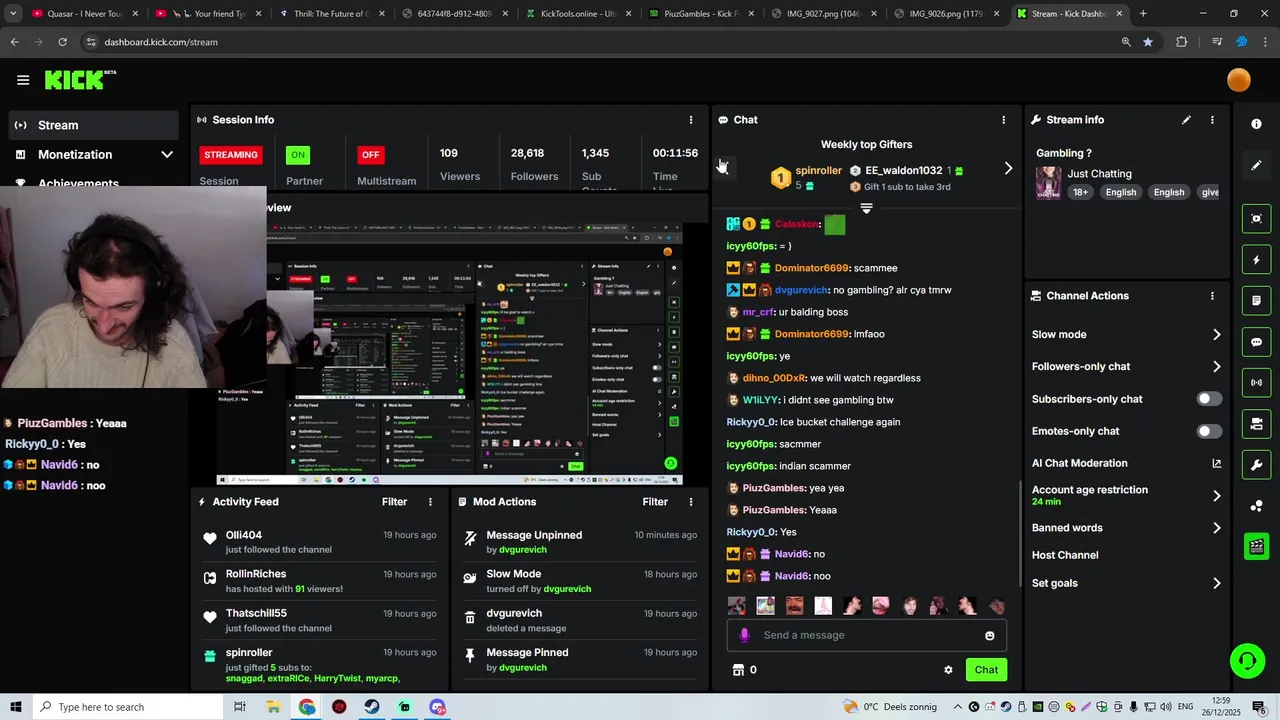The image size is (1280, 720).
Task: Click the Just Chatting category thumbnail
Action: coord(1048,183)
